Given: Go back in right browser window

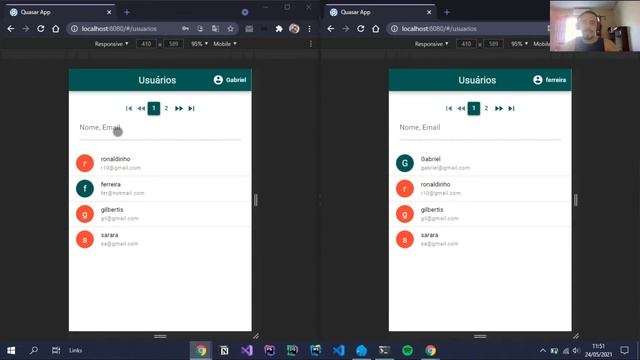Looking at the screenshot, I should pyautogui.click(x=331, y=29).
